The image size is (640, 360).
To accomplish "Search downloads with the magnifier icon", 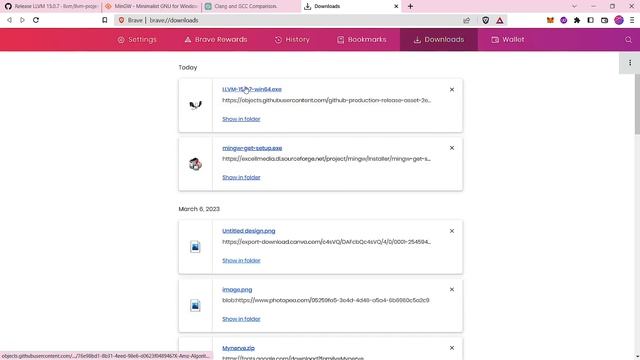I will tap(628, 40).
